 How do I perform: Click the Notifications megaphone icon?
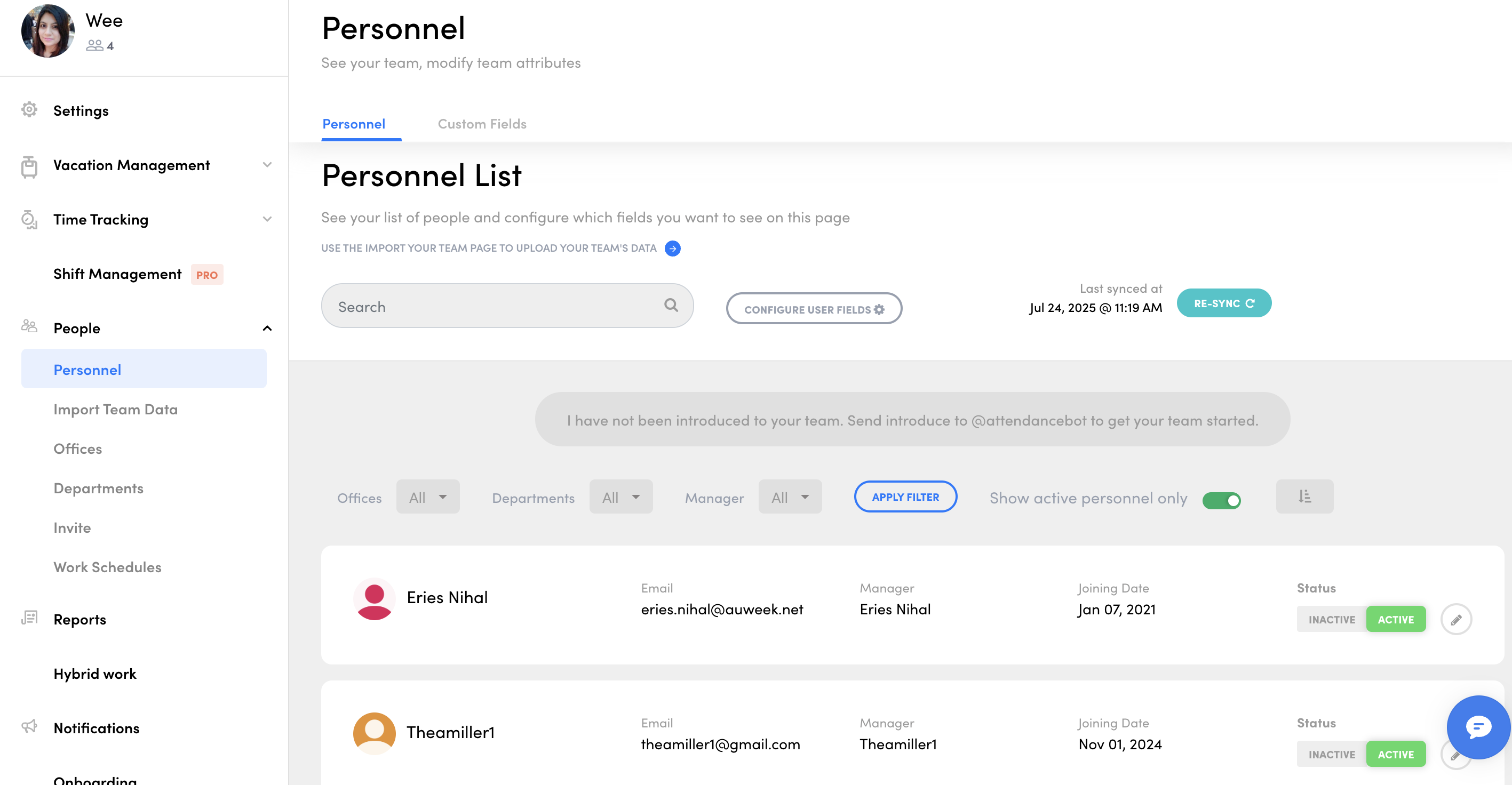[29, 727]
